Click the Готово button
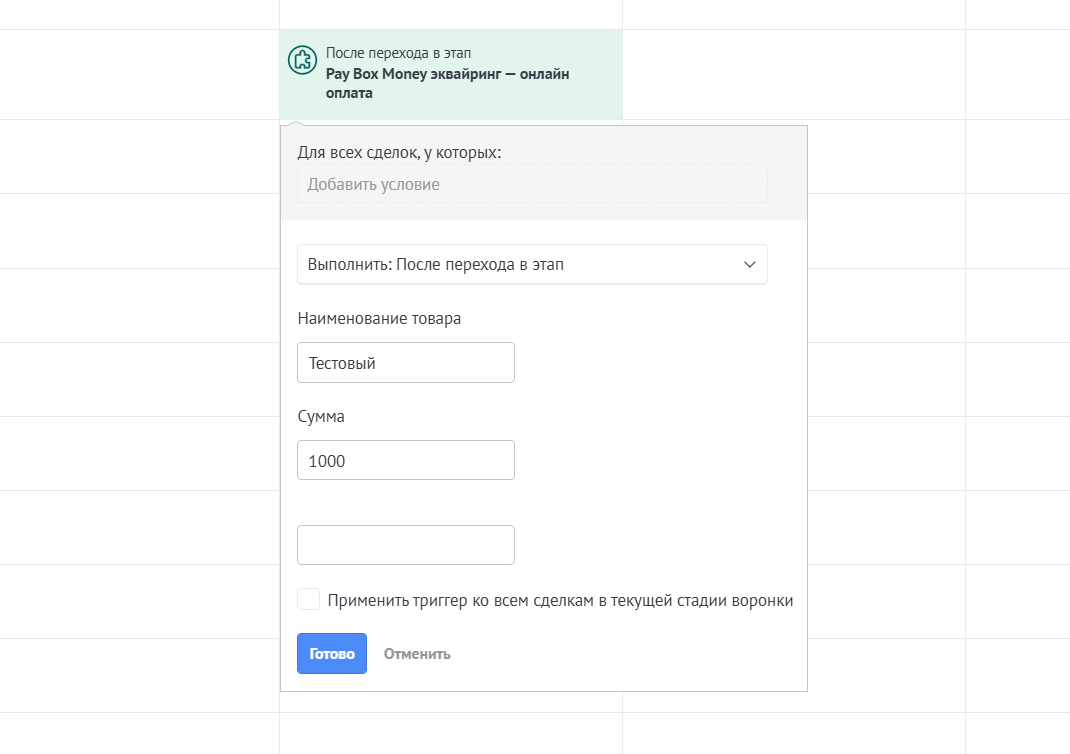Image resolution: width=1070 pixels, height=754 pixels. click(332, 654)
